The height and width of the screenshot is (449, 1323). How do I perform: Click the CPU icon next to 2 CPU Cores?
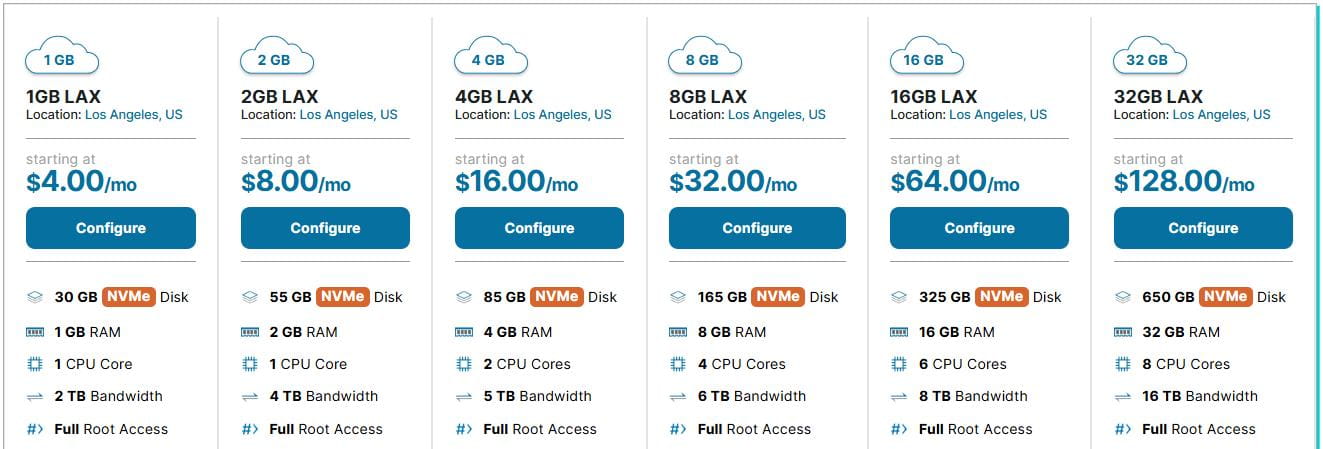464,364
